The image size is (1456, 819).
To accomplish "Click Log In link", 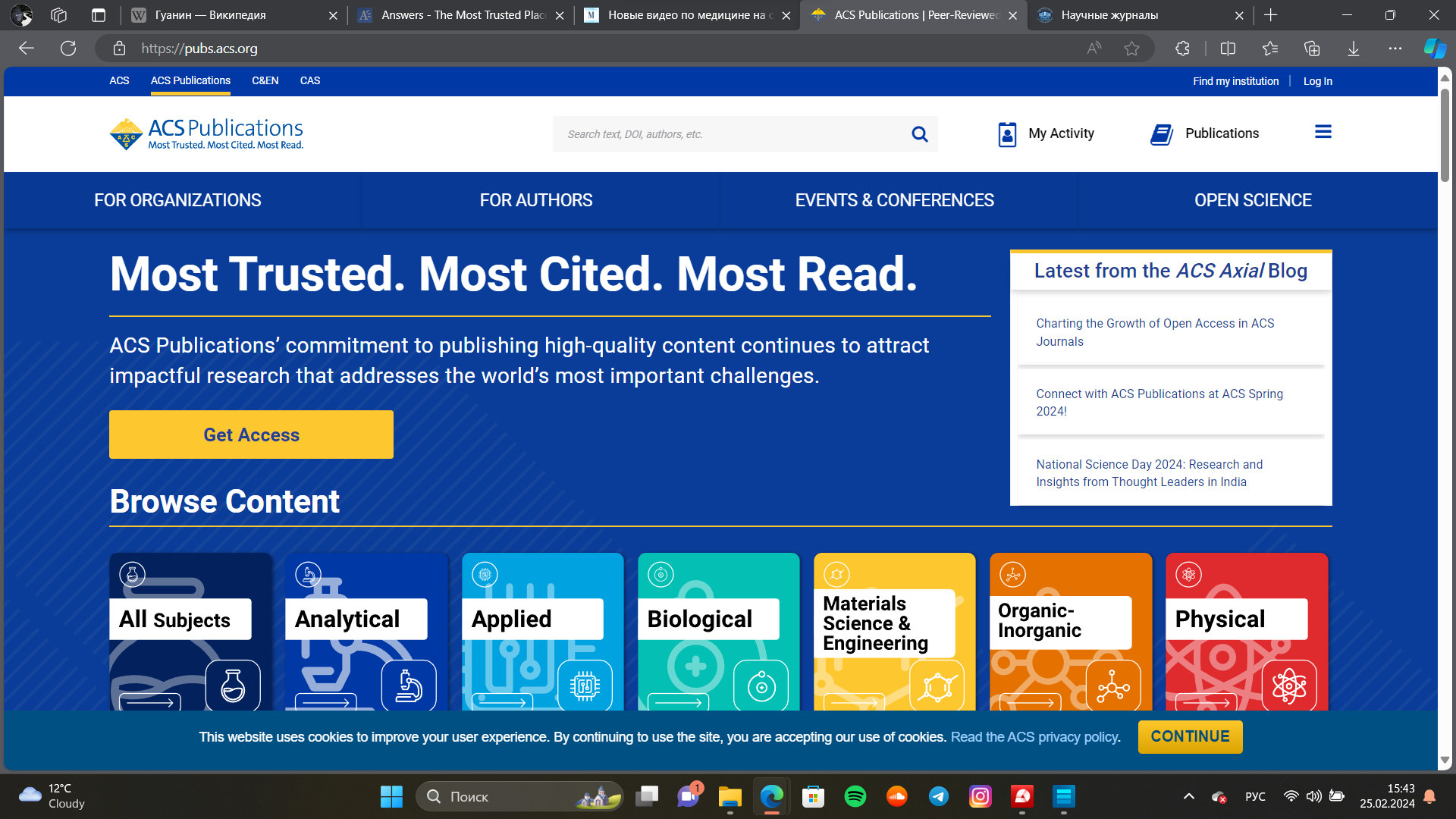I will coord(1317,81).
